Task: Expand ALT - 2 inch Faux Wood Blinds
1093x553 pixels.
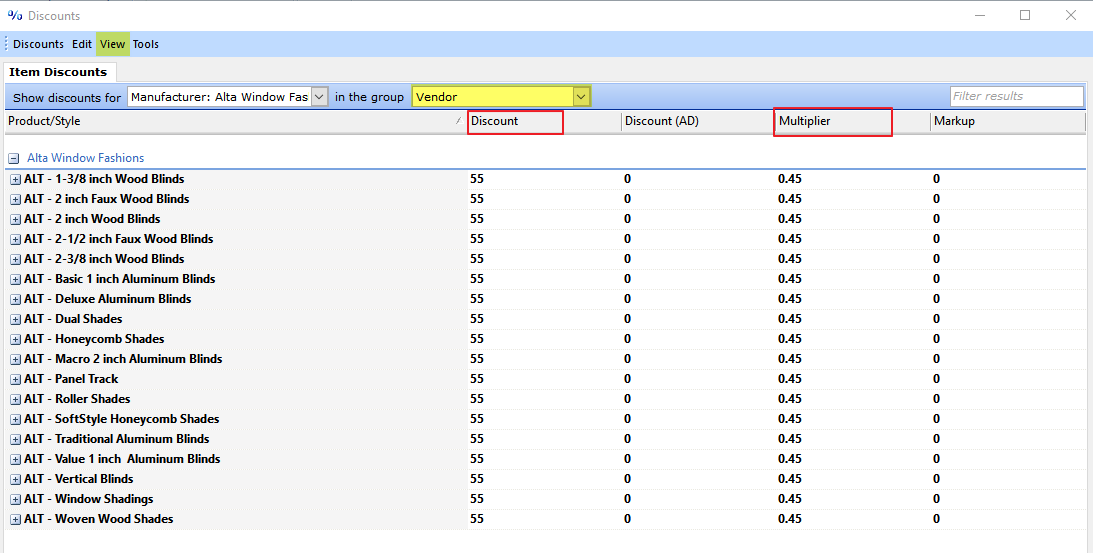Action: pyautogui.click(x=15, y=199)
